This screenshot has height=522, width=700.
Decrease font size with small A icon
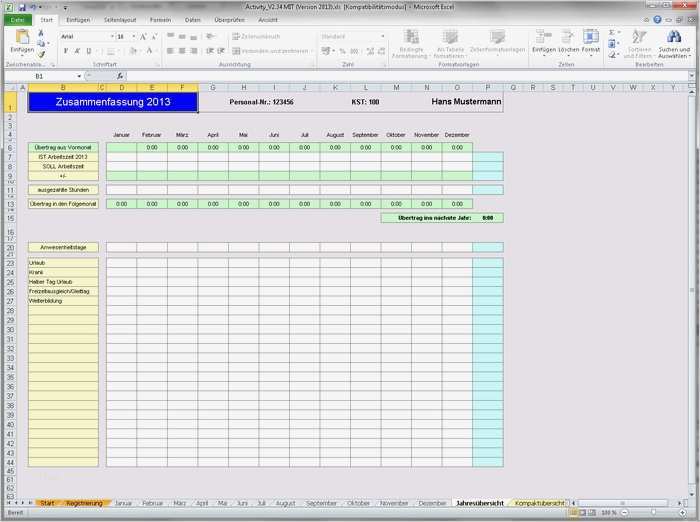point(154,37)
